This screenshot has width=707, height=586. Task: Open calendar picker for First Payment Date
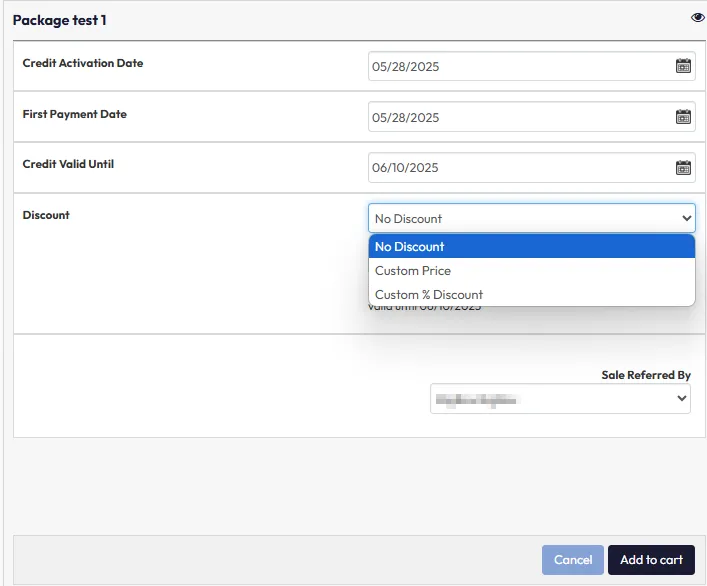[683, 117]
